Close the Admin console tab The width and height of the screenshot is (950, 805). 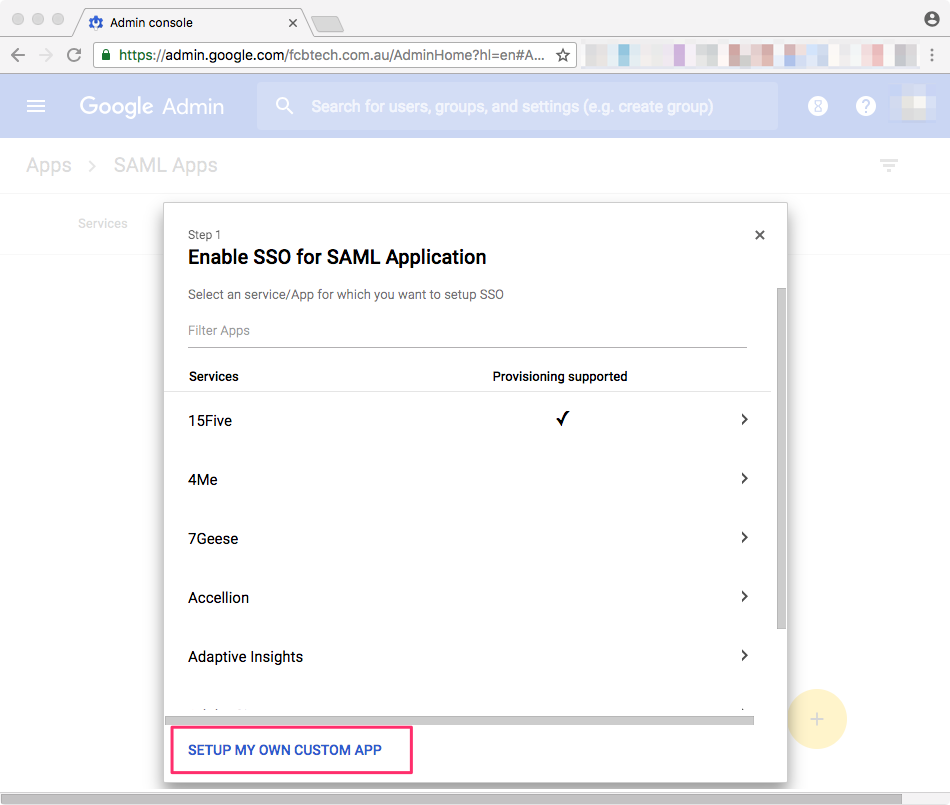tap(293, 23)
